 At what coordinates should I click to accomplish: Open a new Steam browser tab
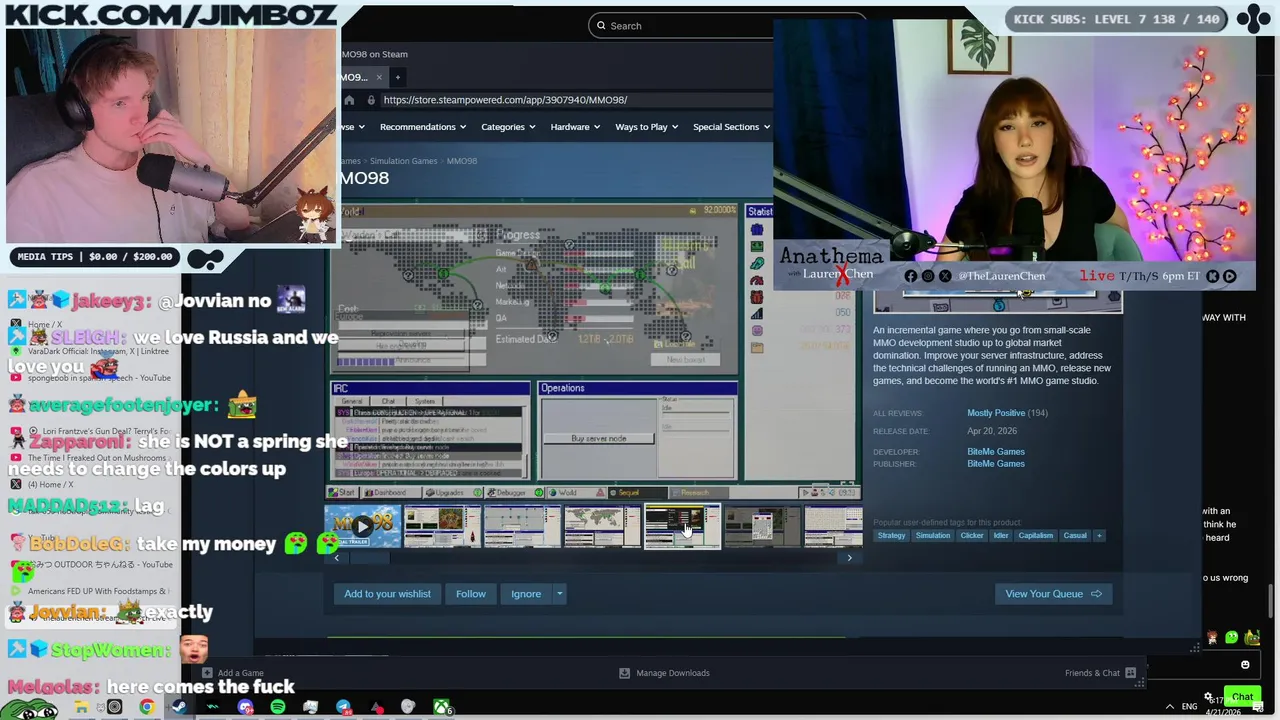point(397,77)
